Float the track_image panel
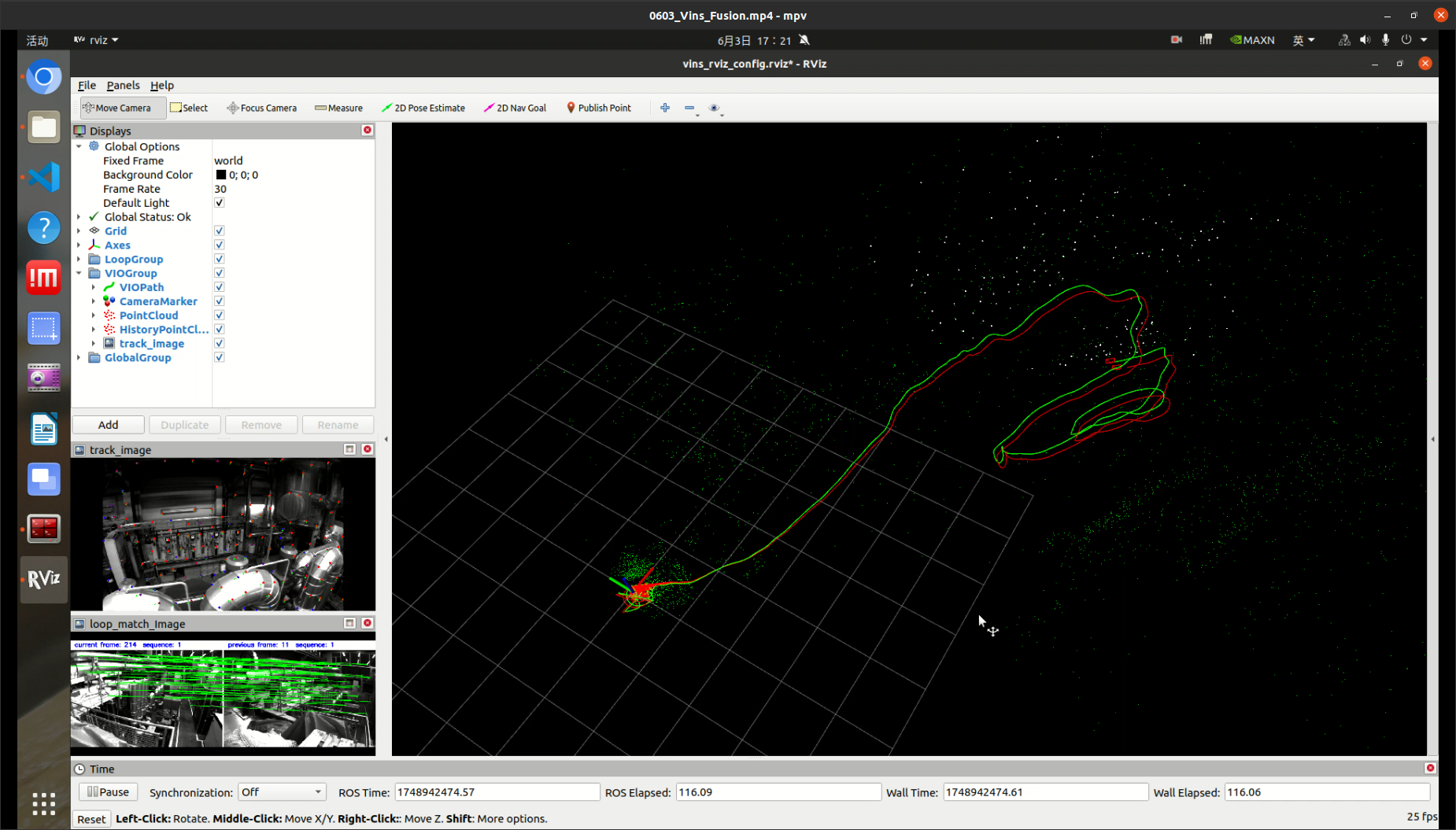 point(350,449)
